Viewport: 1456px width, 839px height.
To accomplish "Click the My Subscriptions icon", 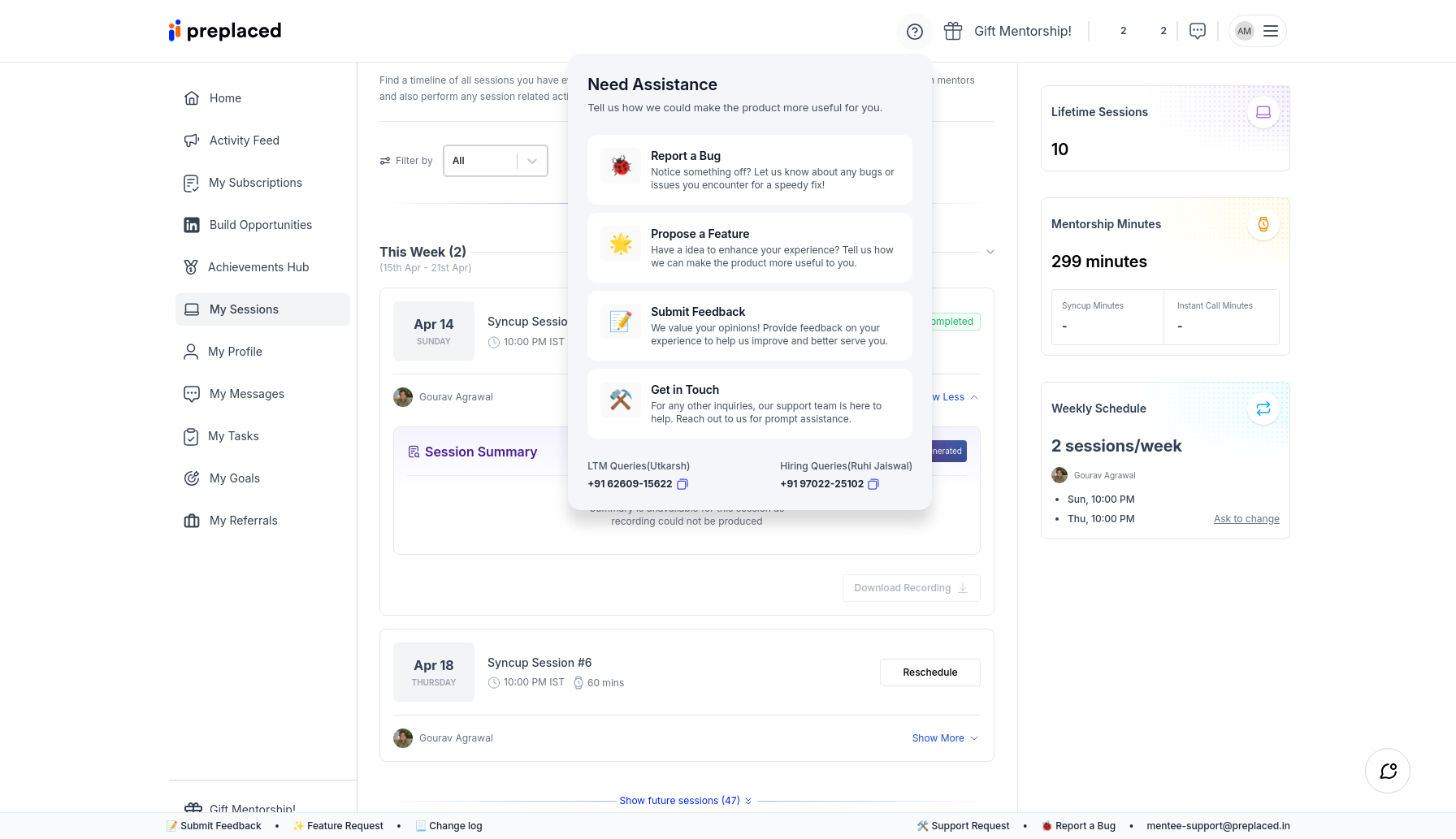I will 191,183.
